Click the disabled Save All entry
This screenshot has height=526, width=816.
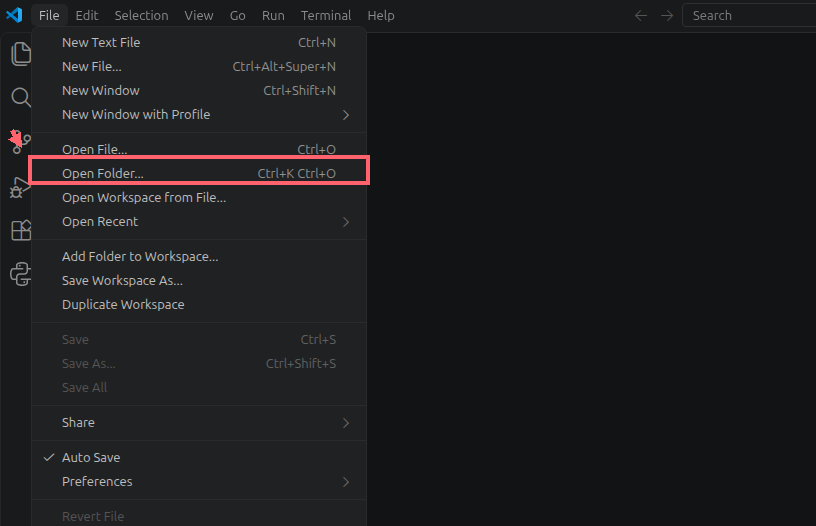coord(199,388)
